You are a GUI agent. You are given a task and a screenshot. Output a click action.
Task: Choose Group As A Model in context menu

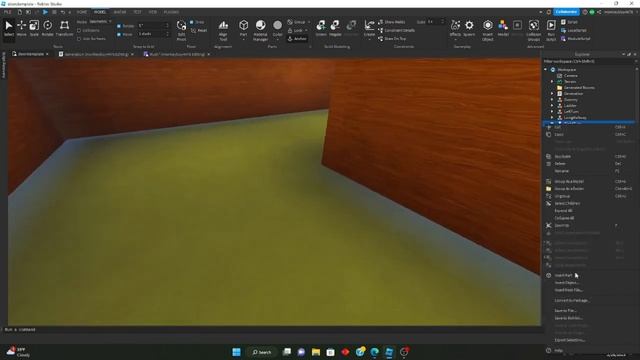[x=569, y=181]
